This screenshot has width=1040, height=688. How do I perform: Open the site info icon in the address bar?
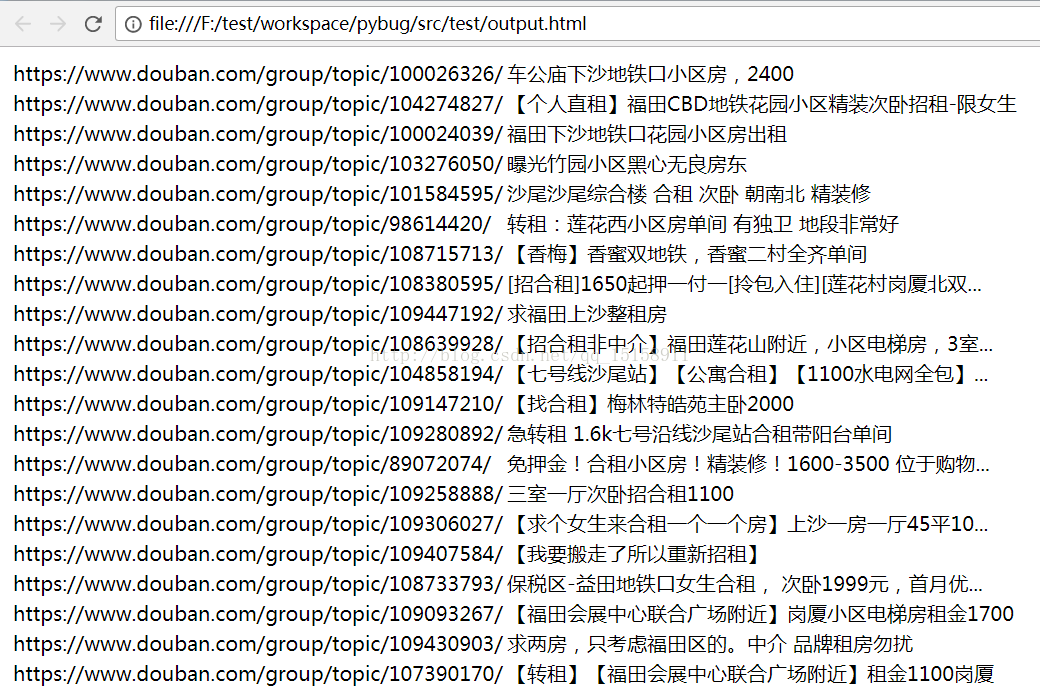[x=133, y=25]
